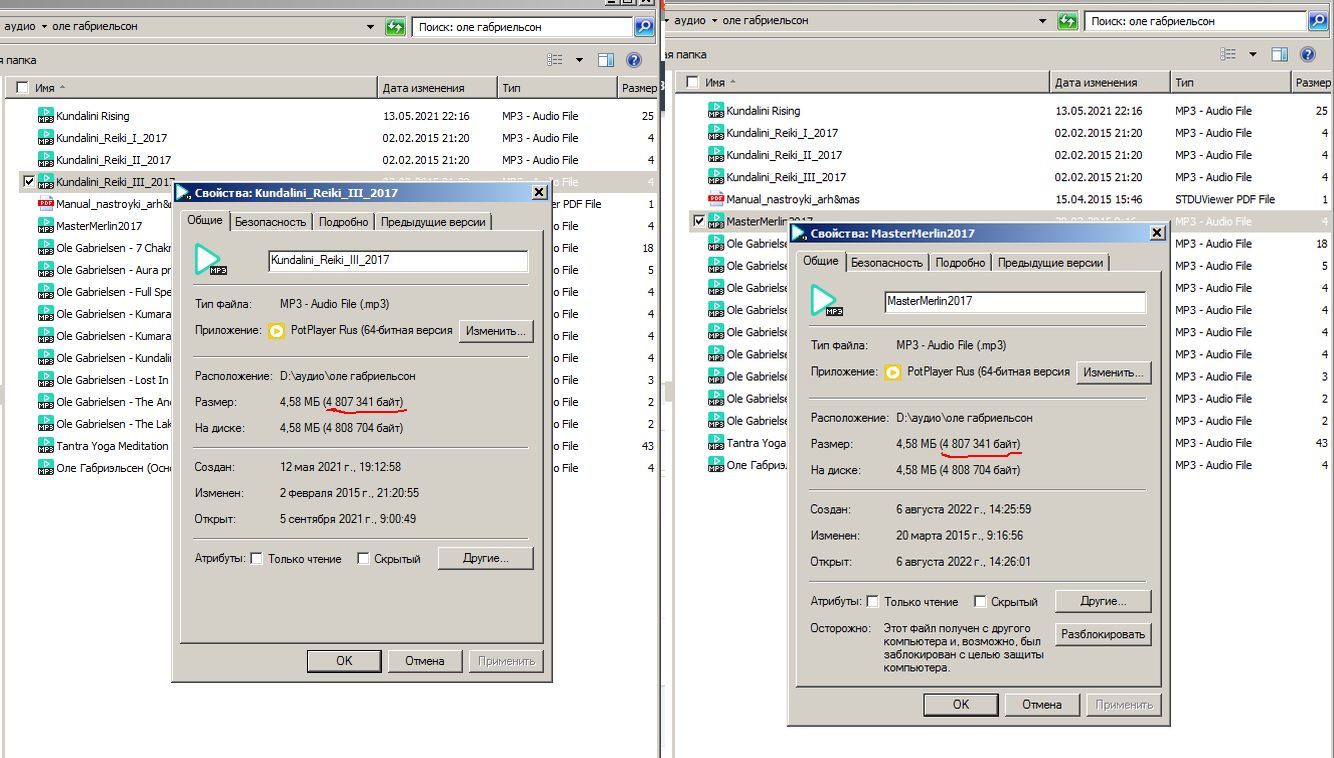Select Ole Gabrielsen - 7 Chakr file icon, left window
Screen dimensions: 1334x758
45,248
